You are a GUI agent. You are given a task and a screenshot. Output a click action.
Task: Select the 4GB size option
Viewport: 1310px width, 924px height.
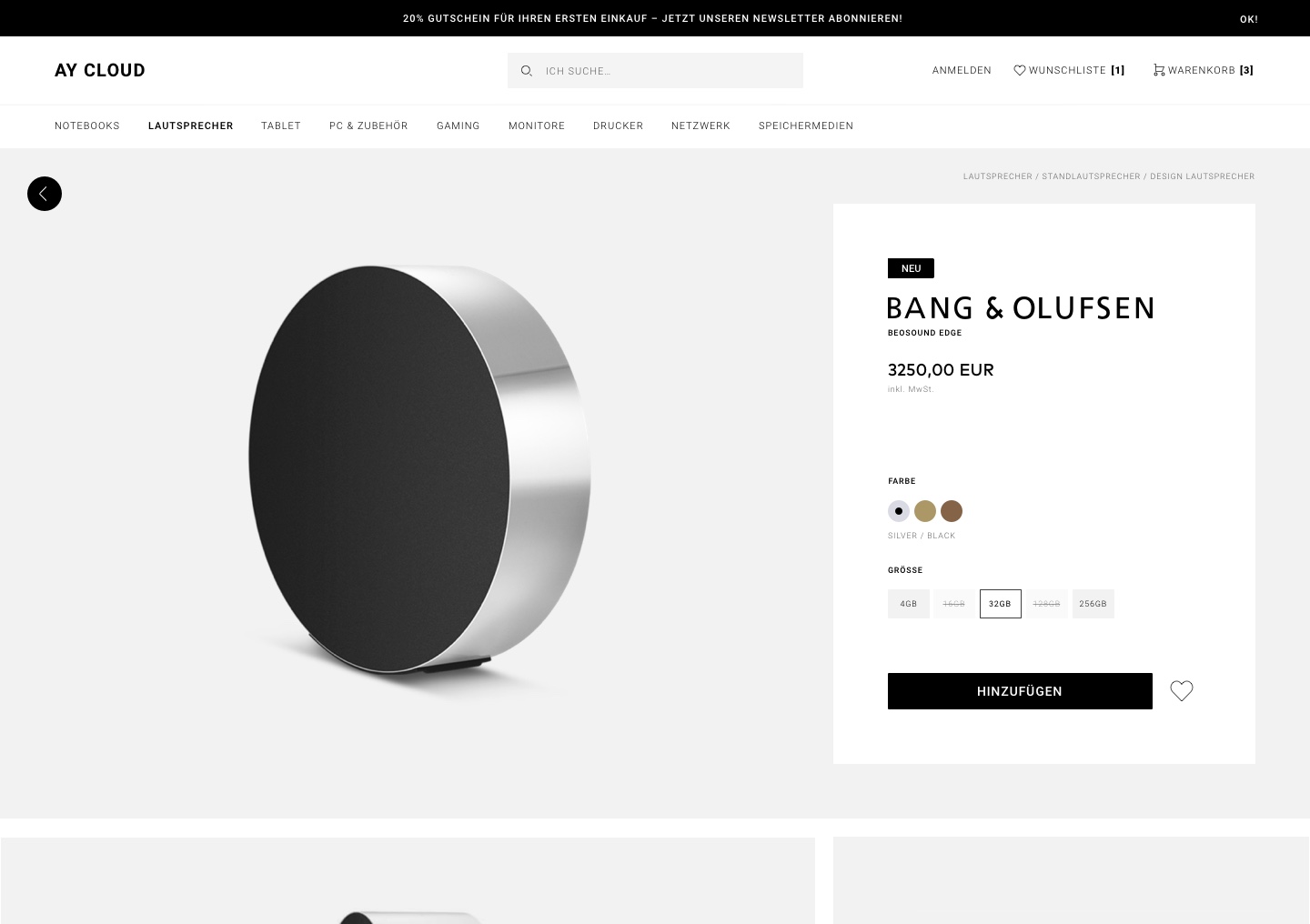click(909, 604)
